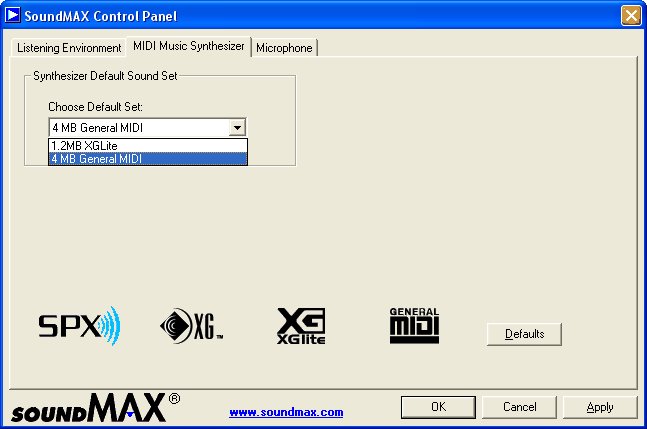Click the SoundMAX brand logo
This screenshot has height=429, width=647.
coord(95,408)
